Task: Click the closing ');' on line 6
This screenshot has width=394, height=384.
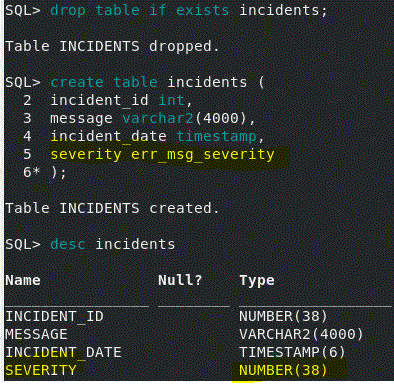Action: [59, 172]
